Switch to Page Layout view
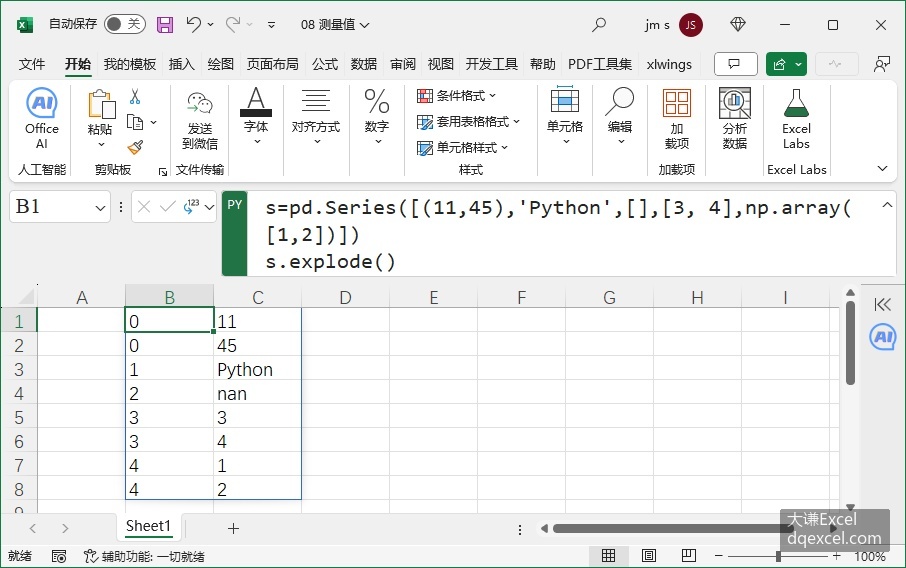The height and width of the screenshot is (568, 906). (649, 556)
